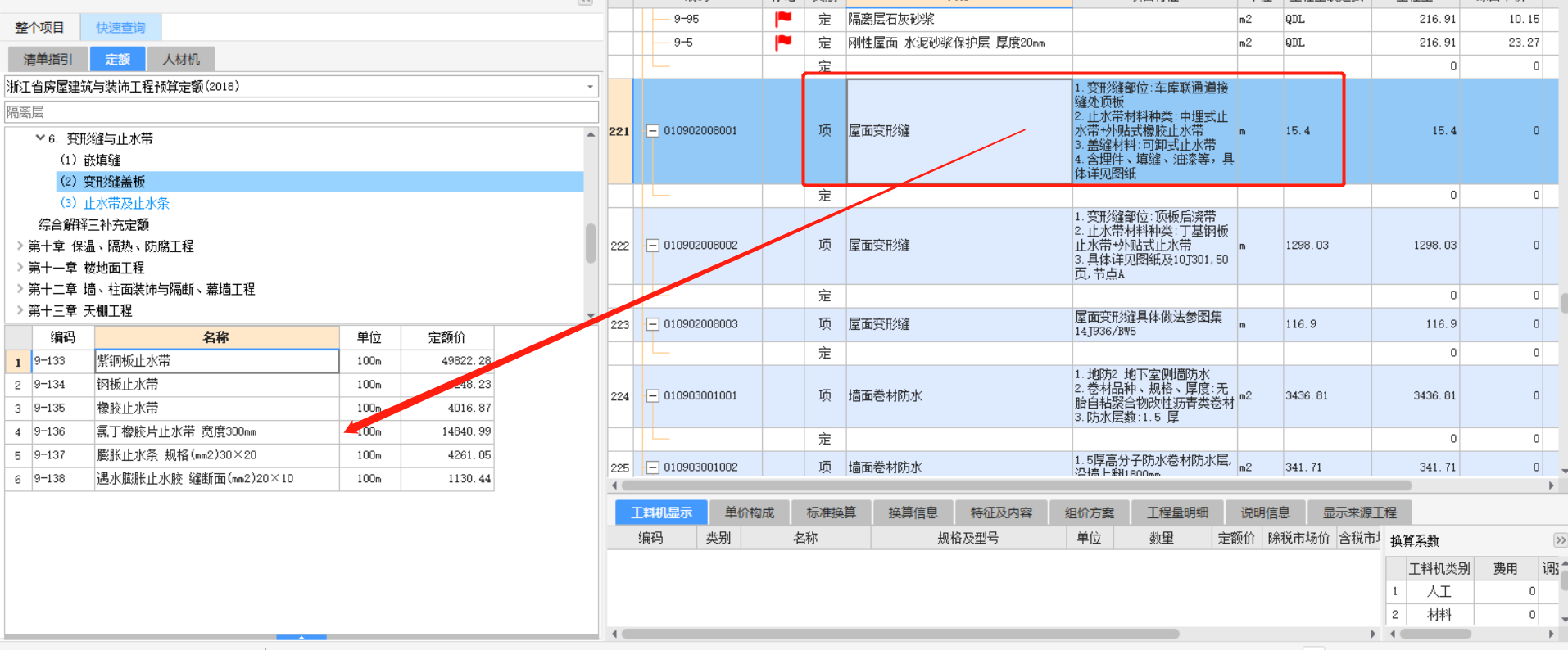Open the 工程量明细 tab
This screenshot has width=1568, height=650.
click(x=1177, y=512)
